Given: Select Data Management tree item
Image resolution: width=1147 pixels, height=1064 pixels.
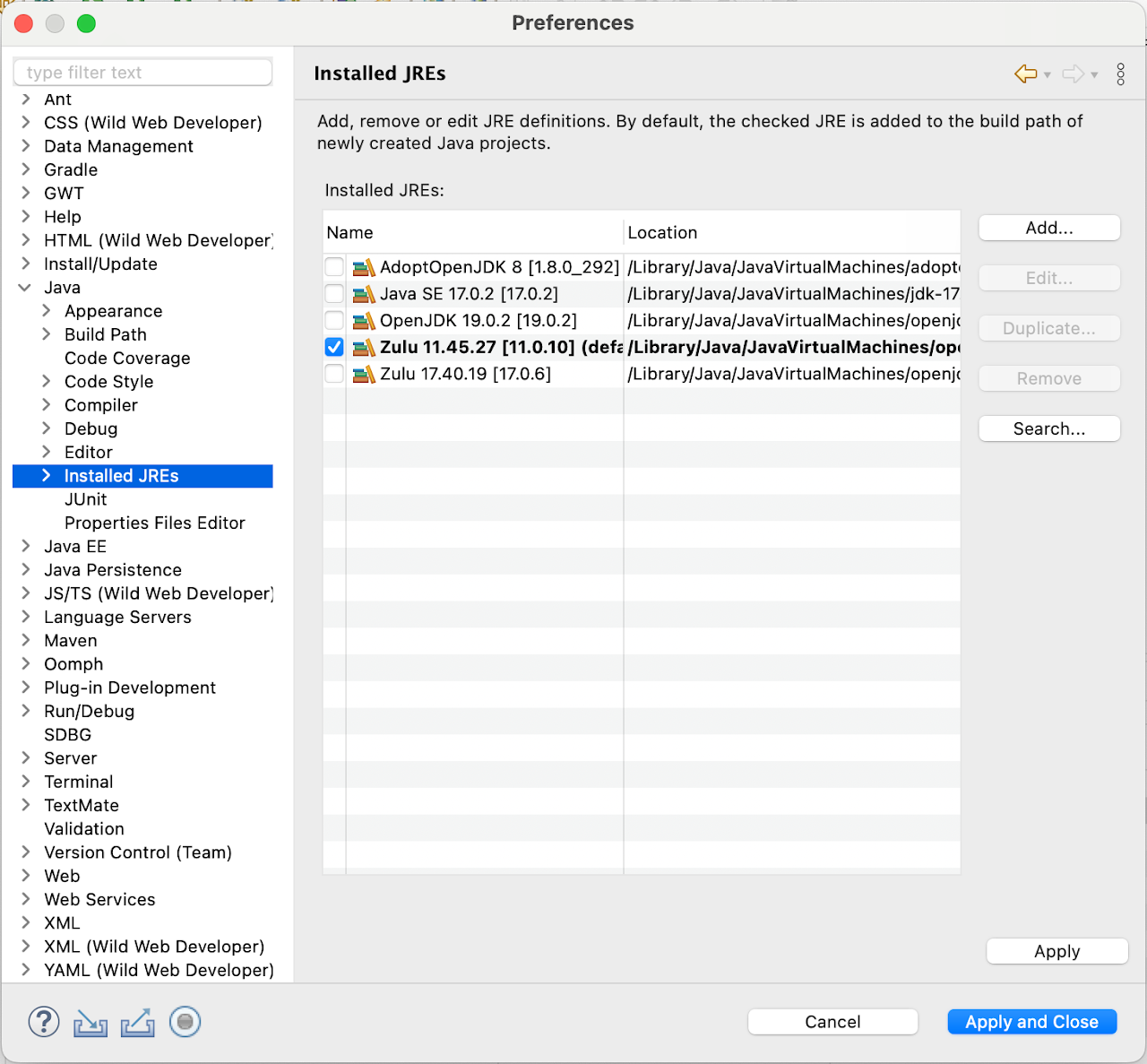Looking at the screenshot, I should click(118, 146).
